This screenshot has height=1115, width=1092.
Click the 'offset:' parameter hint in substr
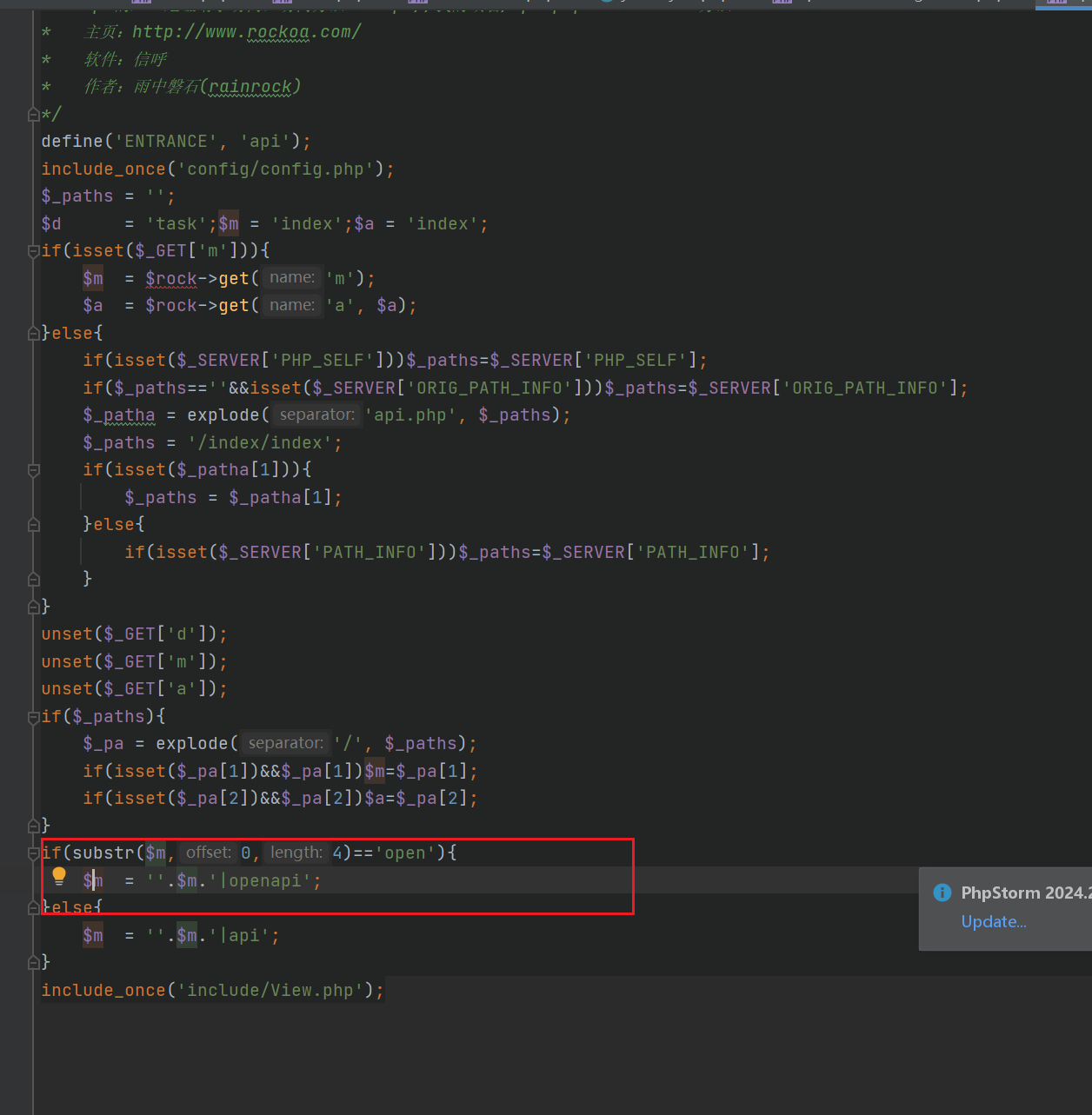[x=209, y=853]
